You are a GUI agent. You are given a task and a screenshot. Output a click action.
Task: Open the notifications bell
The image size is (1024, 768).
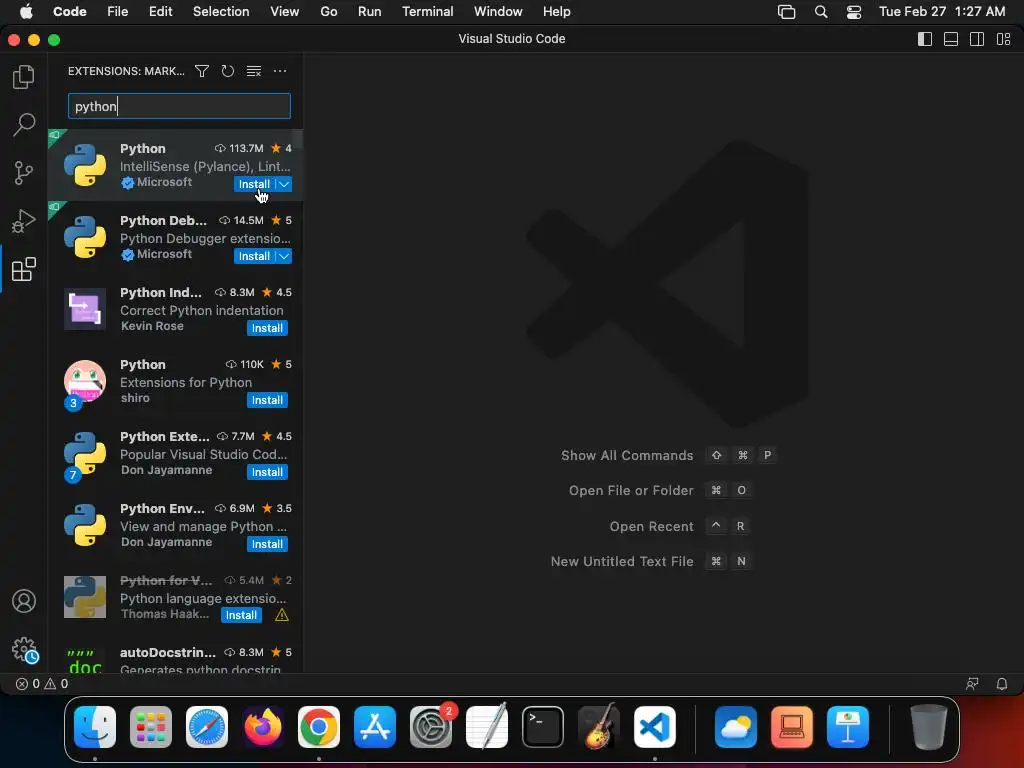coord(1002,684)
